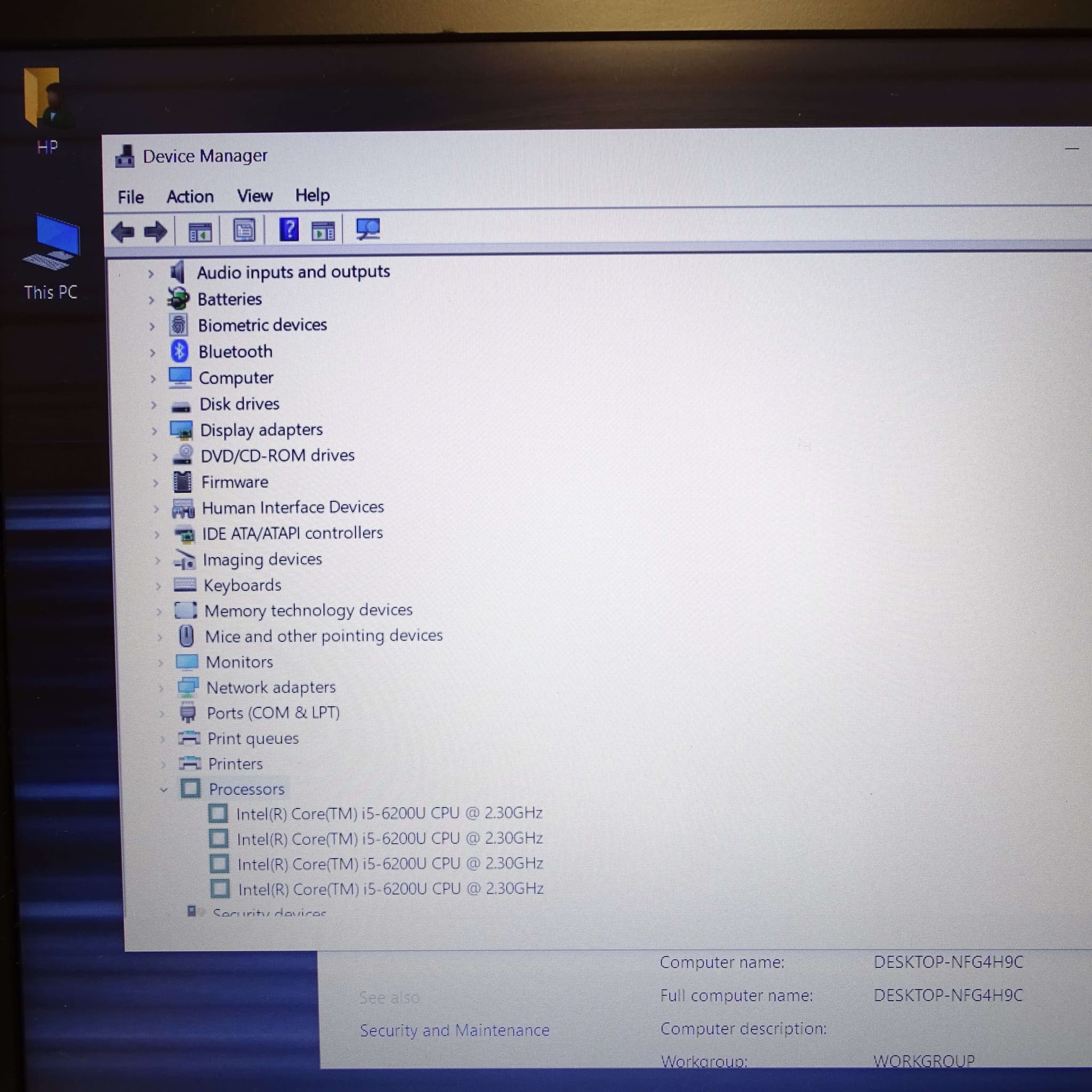Click the Scan for hardware changes icon
The image size is (1092, 1092).
(x=368, y=229)
